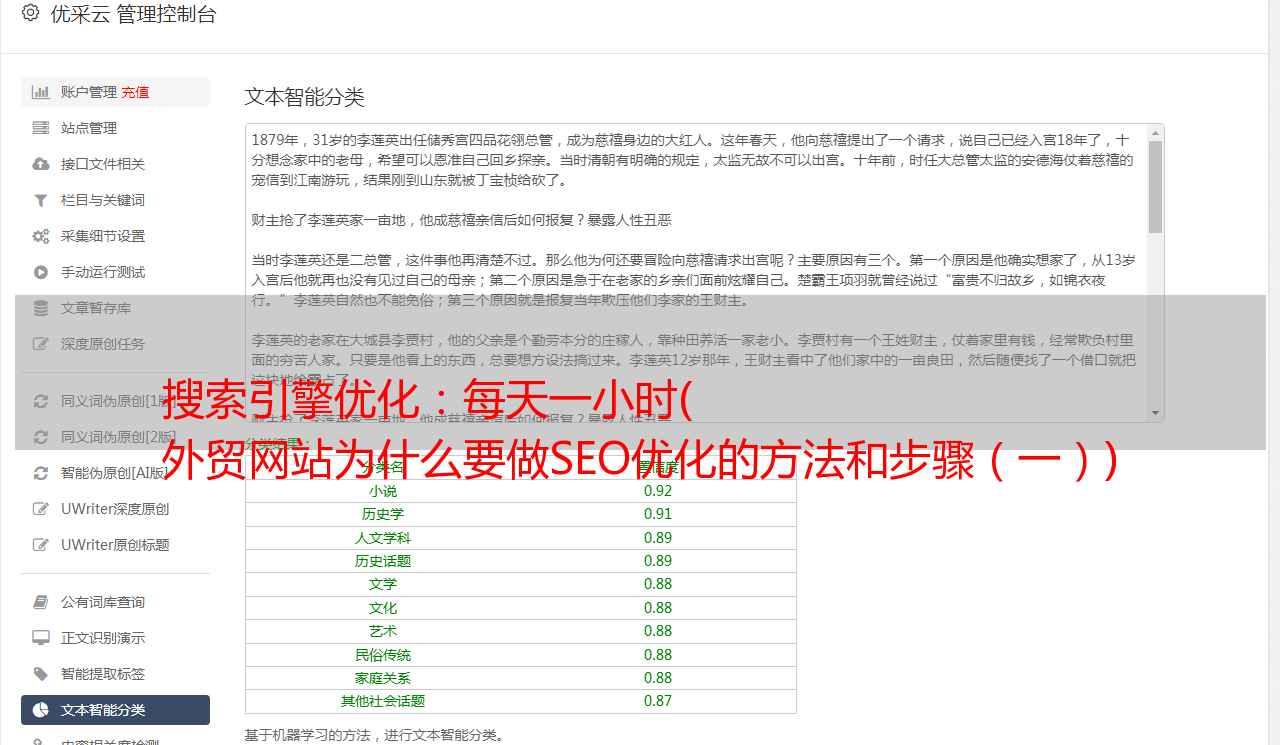Click the 人文学科 category cell

point(383,538)
